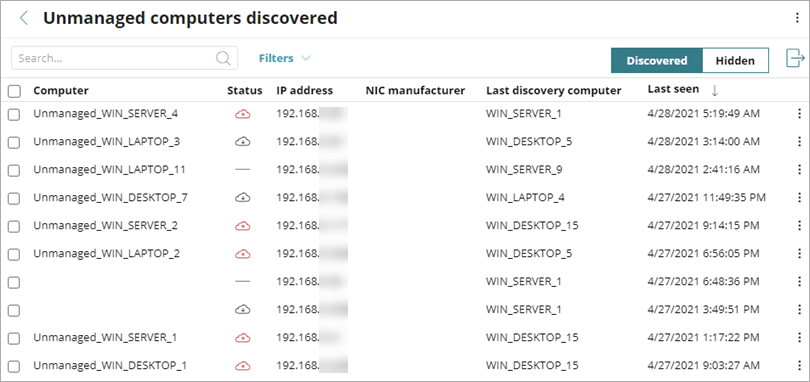Tick the select-all checkbox in table header
Screen dimensions: 810x382
pos(14,91)
